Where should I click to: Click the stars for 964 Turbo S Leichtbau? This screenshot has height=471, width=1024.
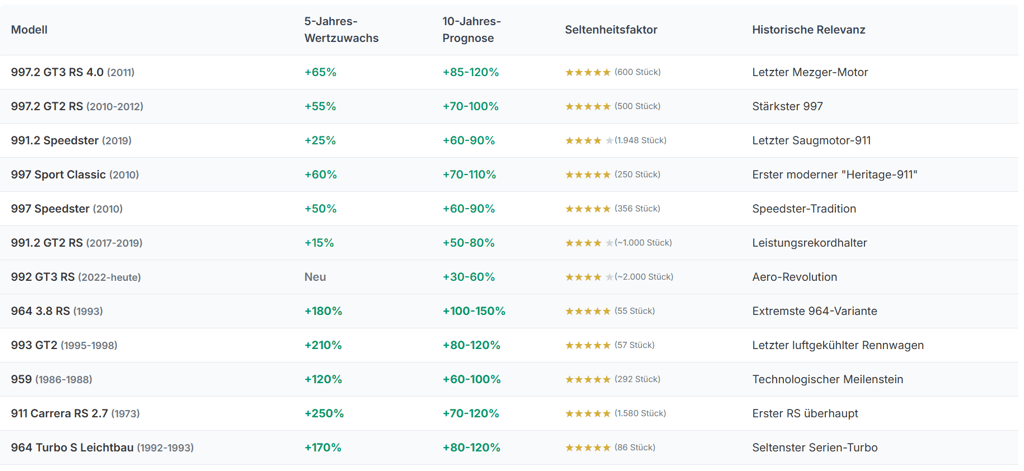click(588, 447)
